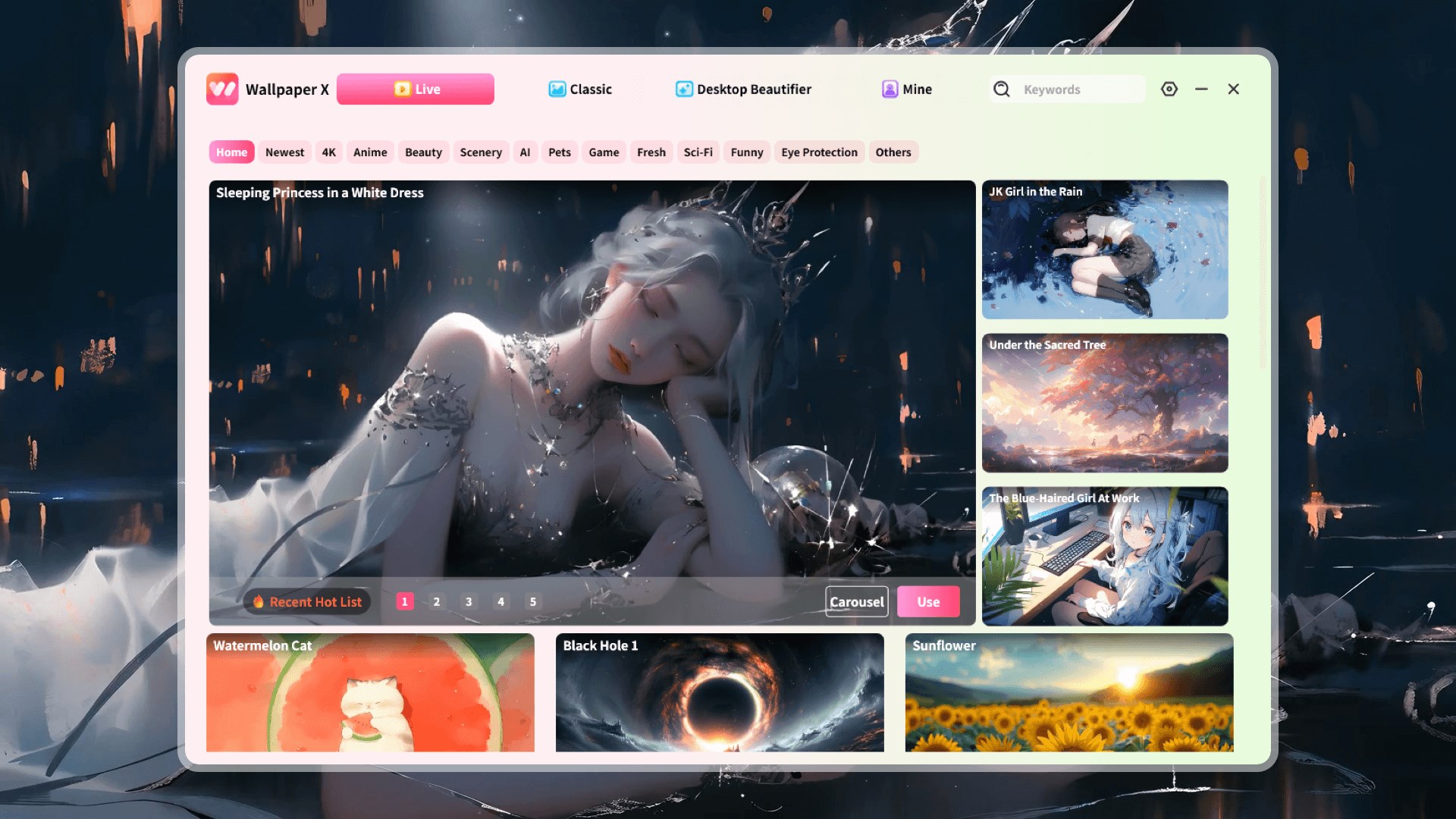Image resolution: width=1456 pixels, height=819 pixels.
Task: Switch to the Anime category tab
Action: coord(369,152)
